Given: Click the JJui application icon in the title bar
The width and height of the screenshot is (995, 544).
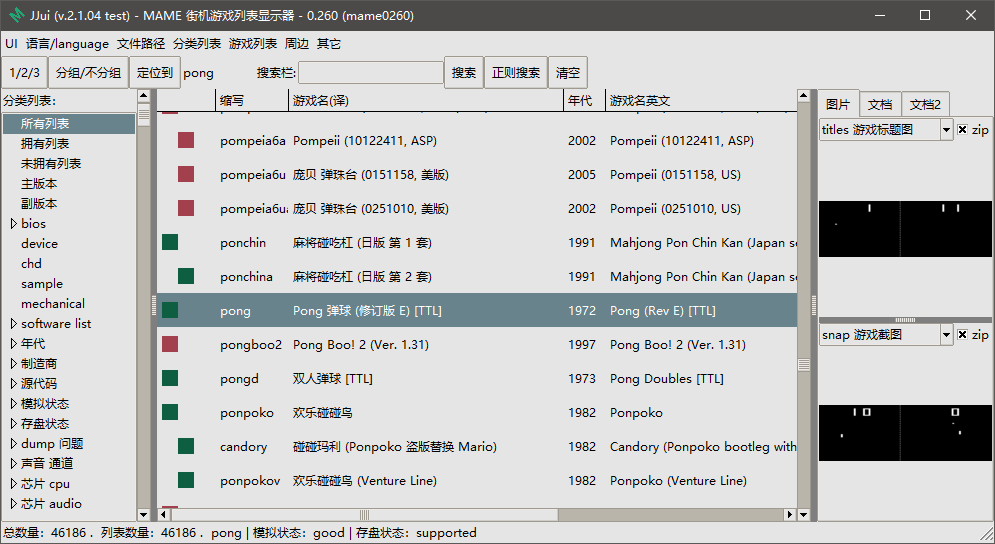Looking at the screenshot, I should (x=16, y=15).
